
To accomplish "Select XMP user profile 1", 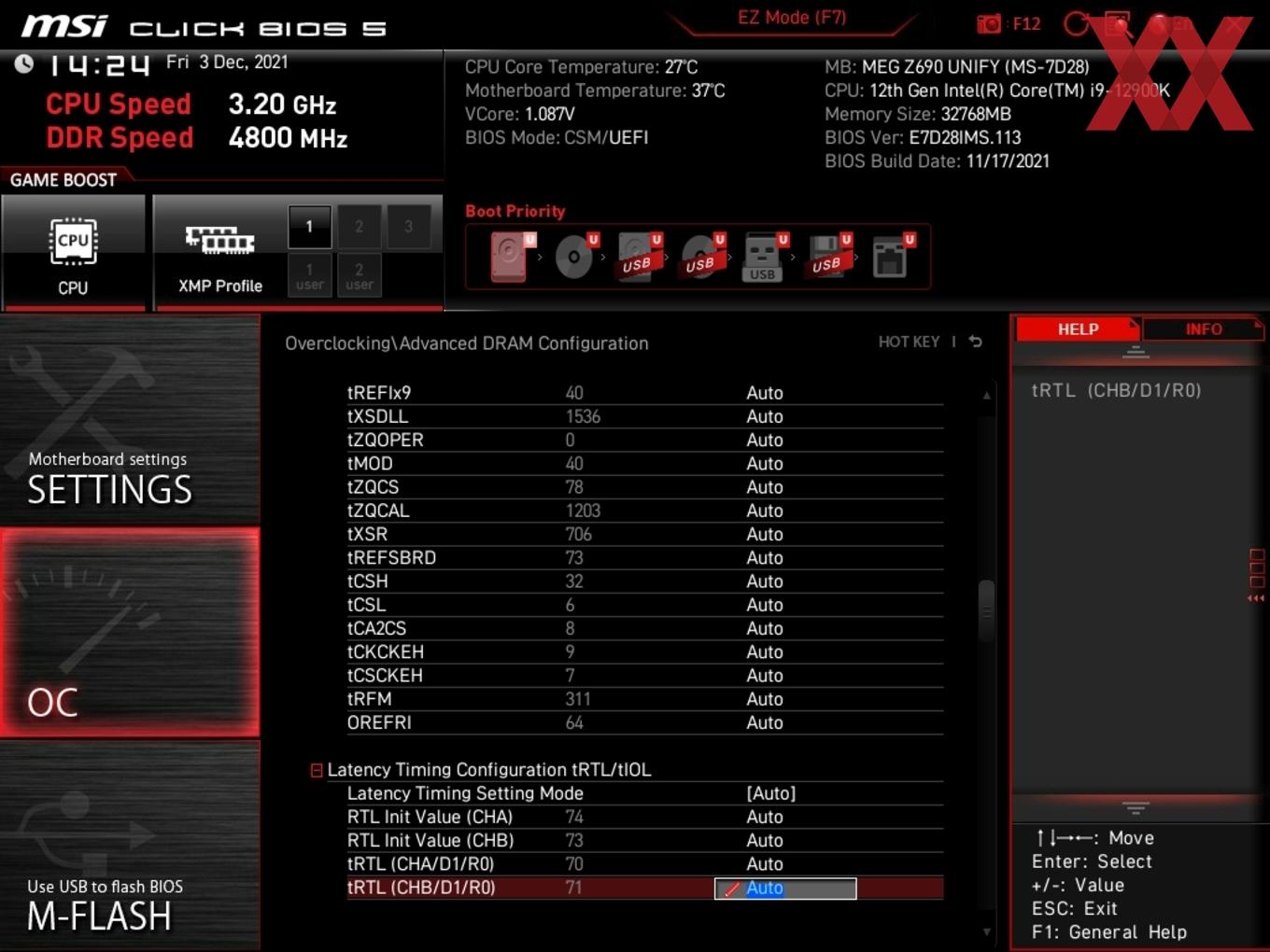I will point(309,275).
